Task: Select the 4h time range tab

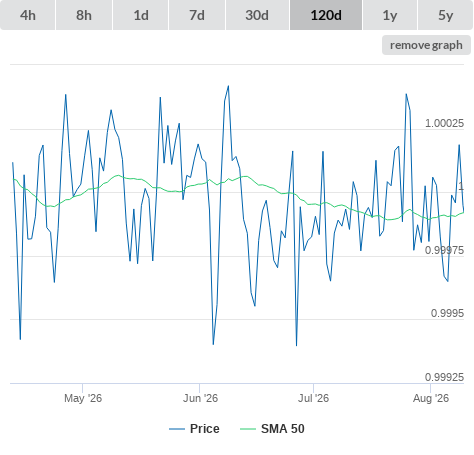Action: (x=28, y=15)
